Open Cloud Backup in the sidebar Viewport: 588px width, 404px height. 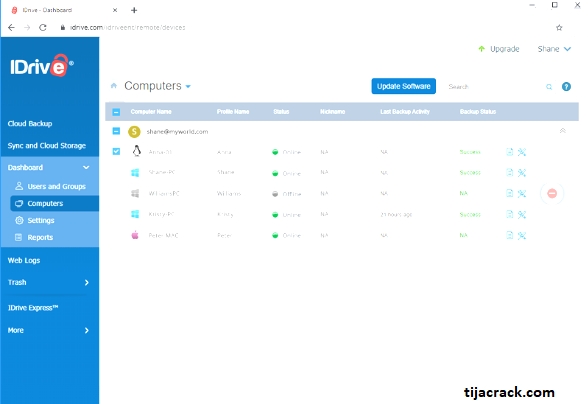click(x=30, y=123)
